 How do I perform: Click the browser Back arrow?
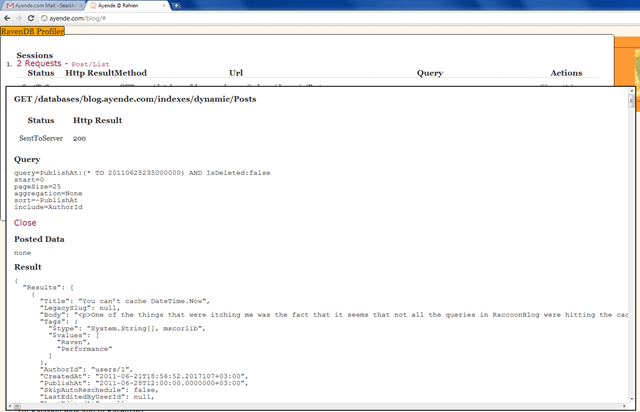click(7, 18)
